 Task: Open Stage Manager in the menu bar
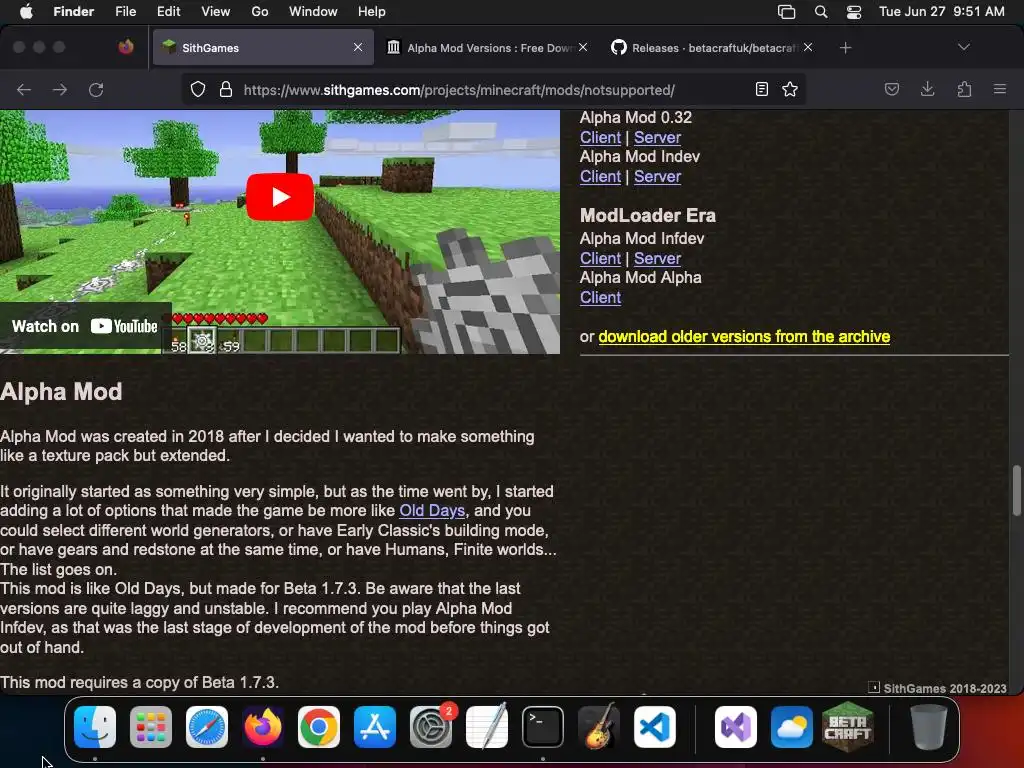pos(786,12)
